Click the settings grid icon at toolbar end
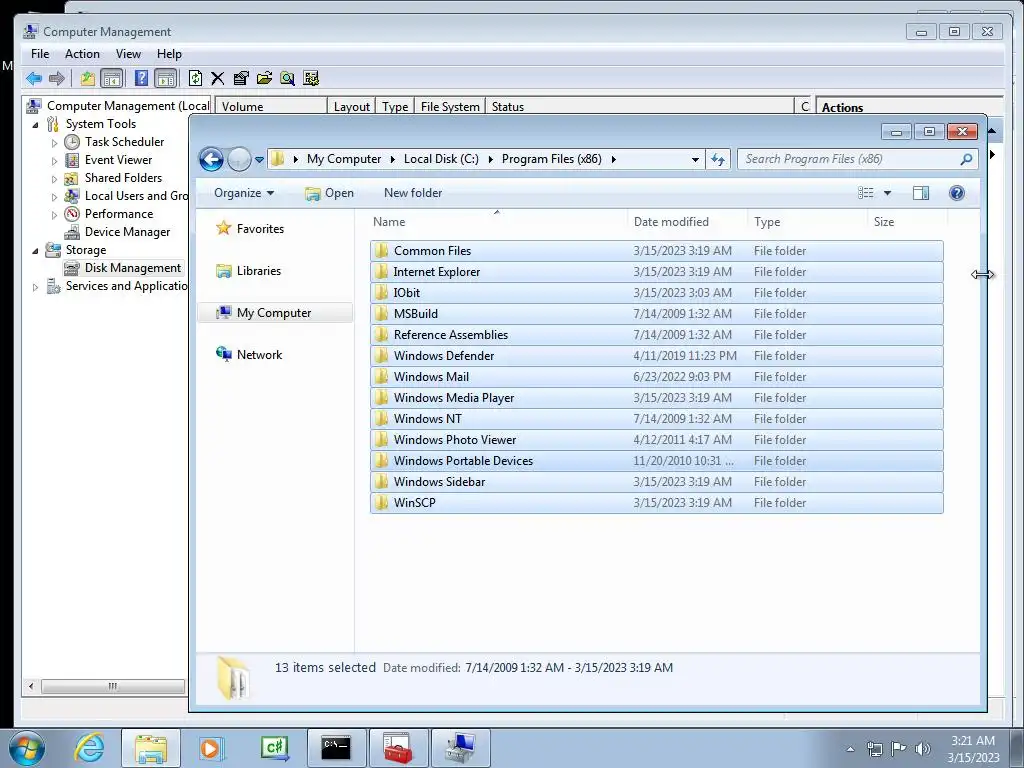The image size is (1024, 768). coord(311,79)
